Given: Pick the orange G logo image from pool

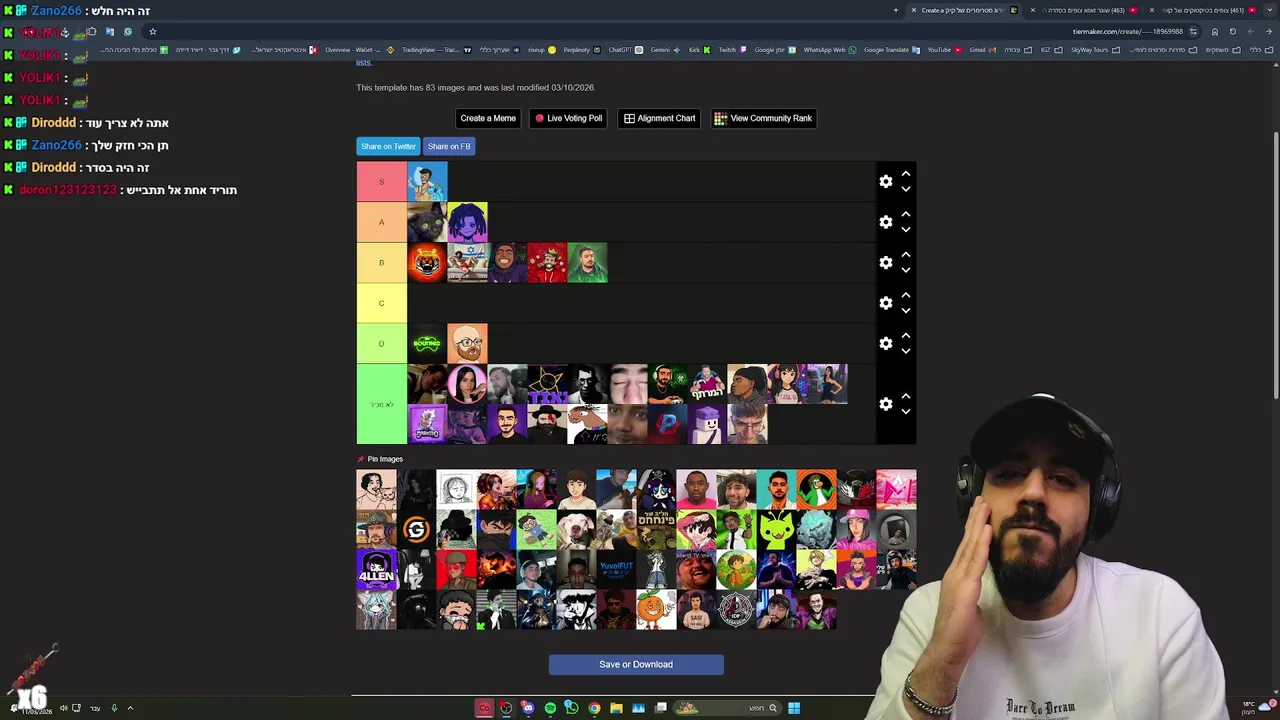Looking at the screenshot, I should click(416, 530).
